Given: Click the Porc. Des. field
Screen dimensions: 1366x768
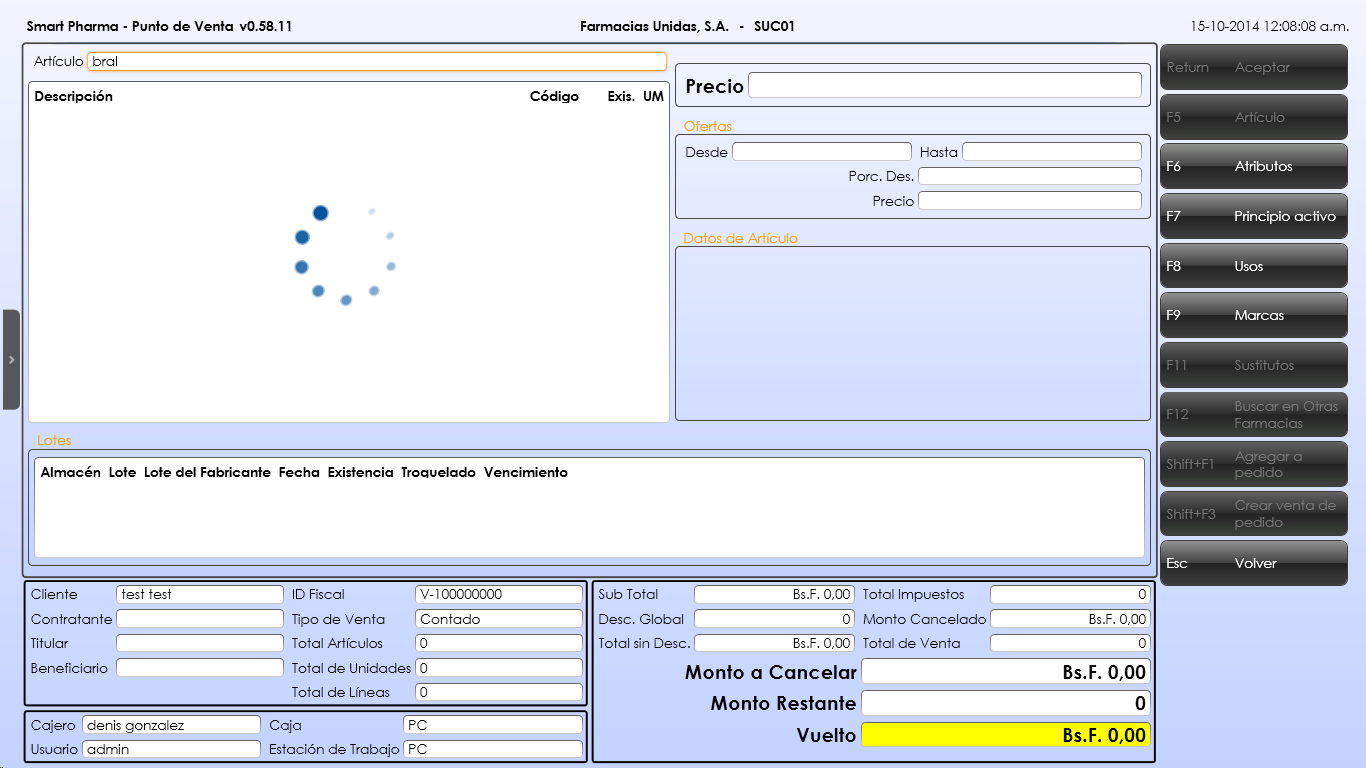Looking at the screenshot, I should [x=1030, y=176].
